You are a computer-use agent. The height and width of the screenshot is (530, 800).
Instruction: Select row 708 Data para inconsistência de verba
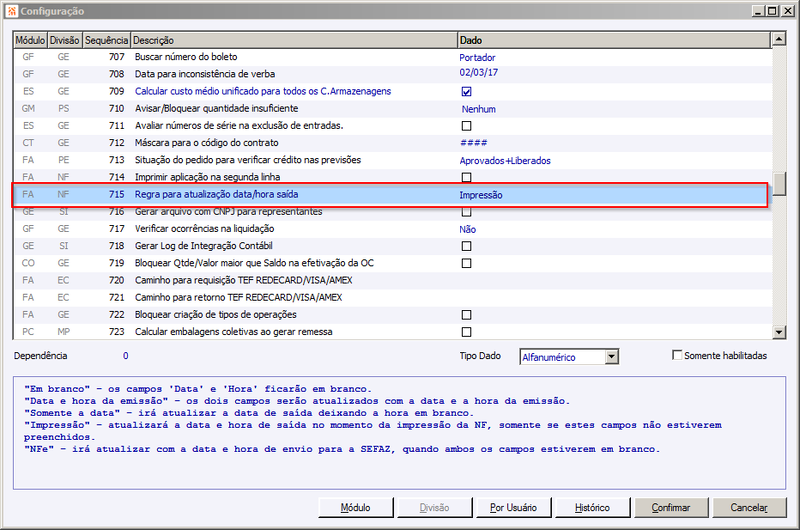click(392, 74)
